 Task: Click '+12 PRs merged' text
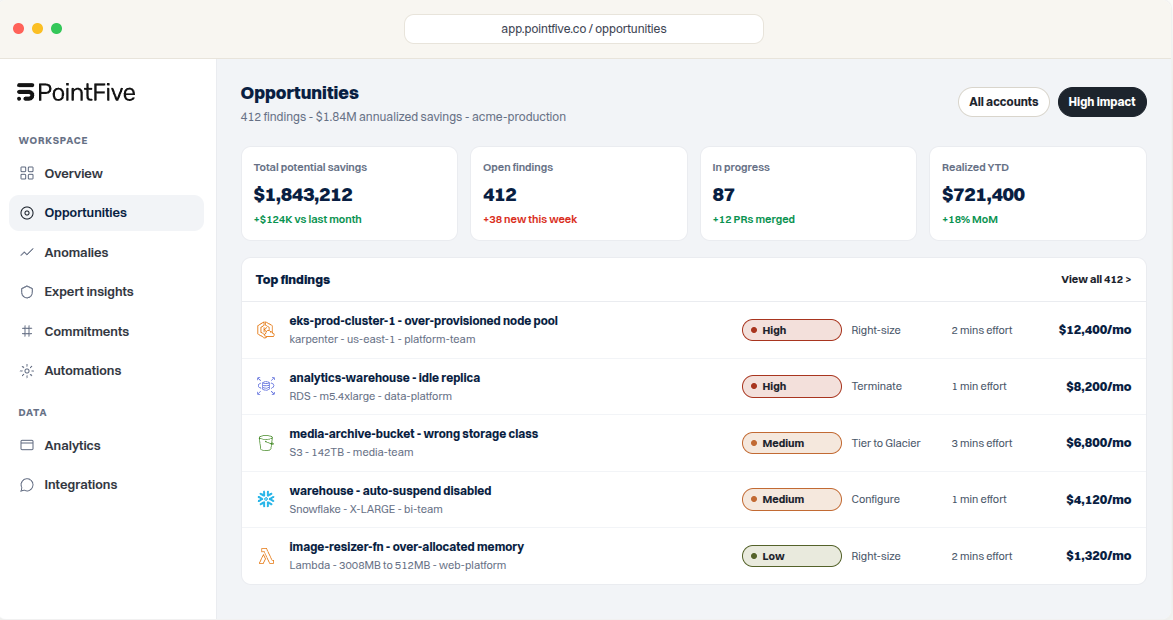click(753, 219)
